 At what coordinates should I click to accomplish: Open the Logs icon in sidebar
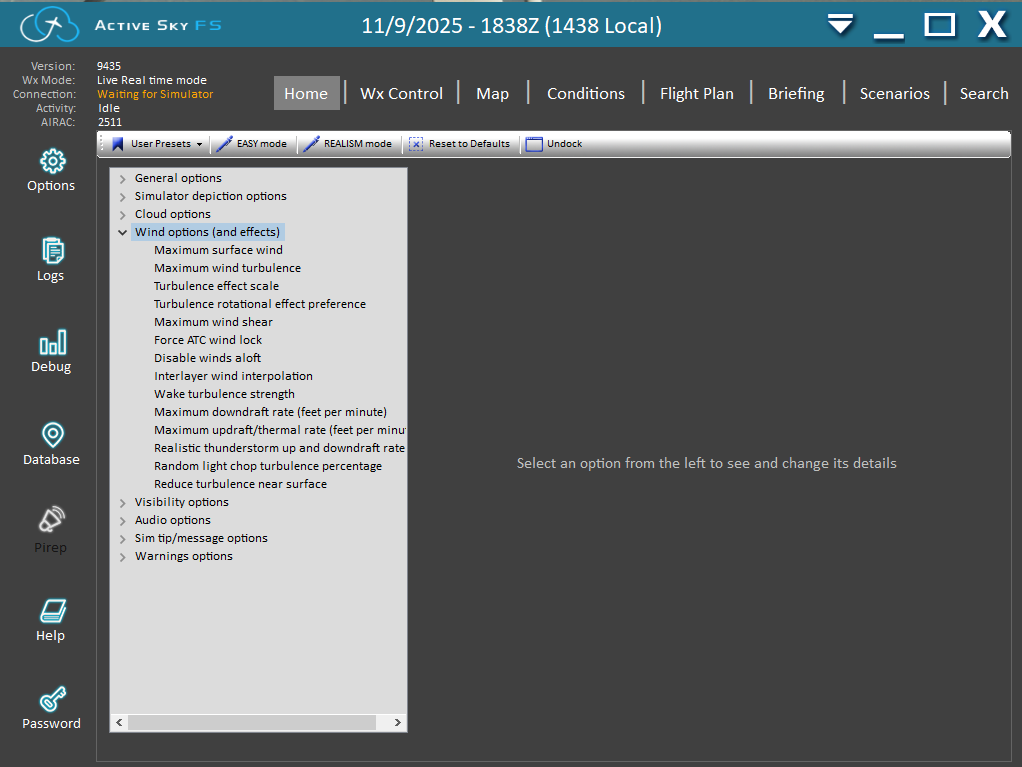tap(52, 251)
